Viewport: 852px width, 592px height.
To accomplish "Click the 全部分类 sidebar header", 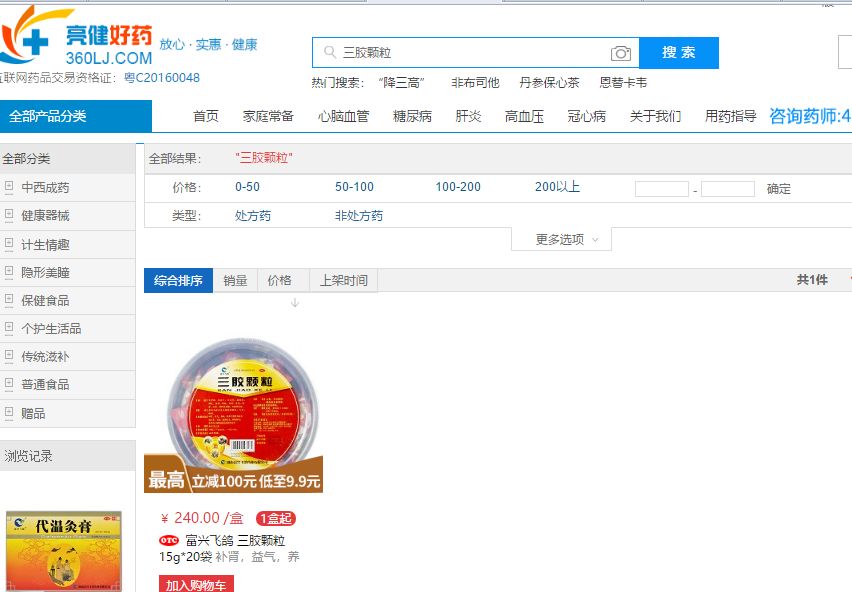I will pos(67,159).
